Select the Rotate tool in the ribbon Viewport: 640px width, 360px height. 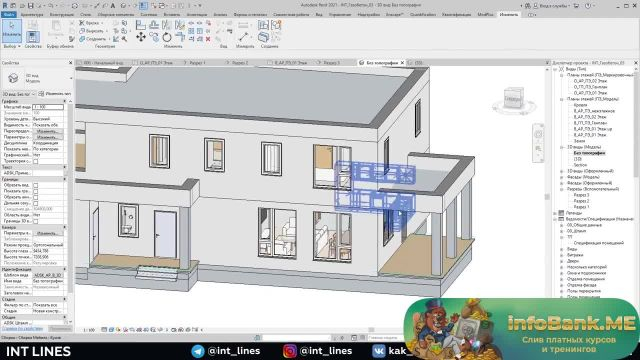coord(167,38)
